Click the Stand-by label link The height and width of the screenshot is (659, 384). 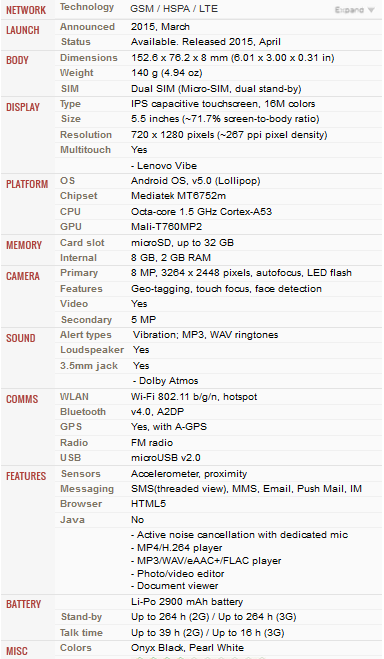82,617
